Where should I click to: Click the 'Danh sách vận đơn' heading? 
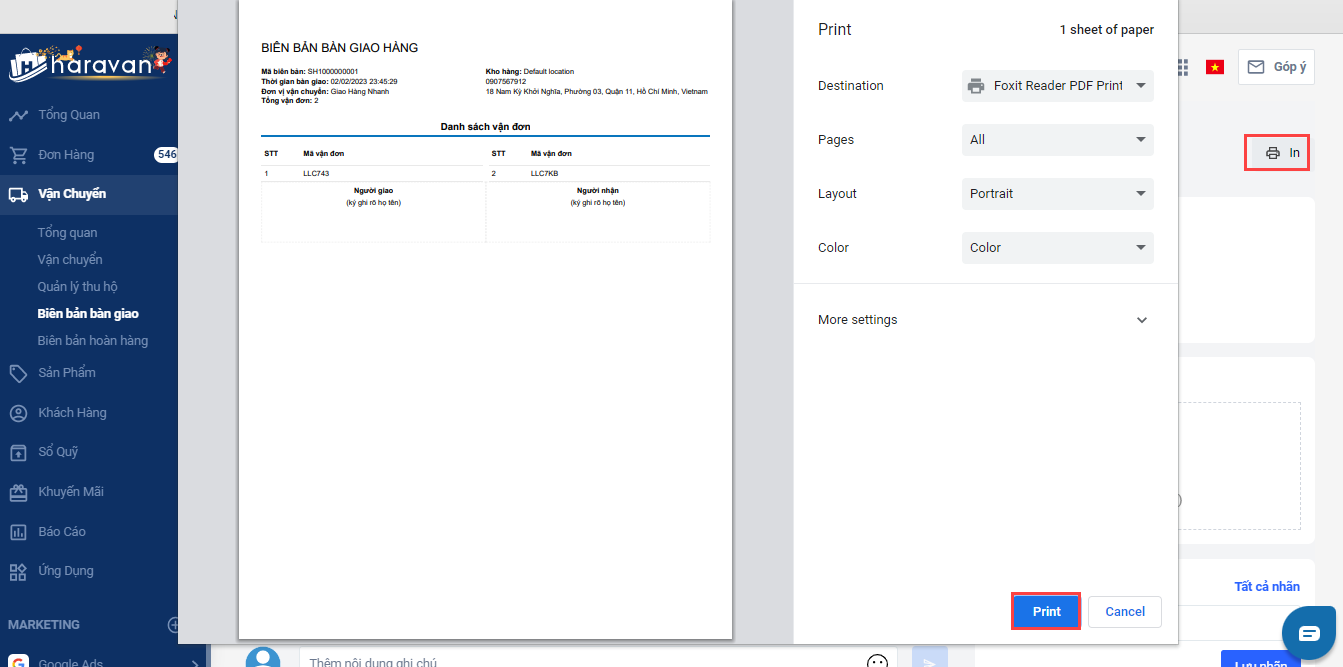[485, 127]
